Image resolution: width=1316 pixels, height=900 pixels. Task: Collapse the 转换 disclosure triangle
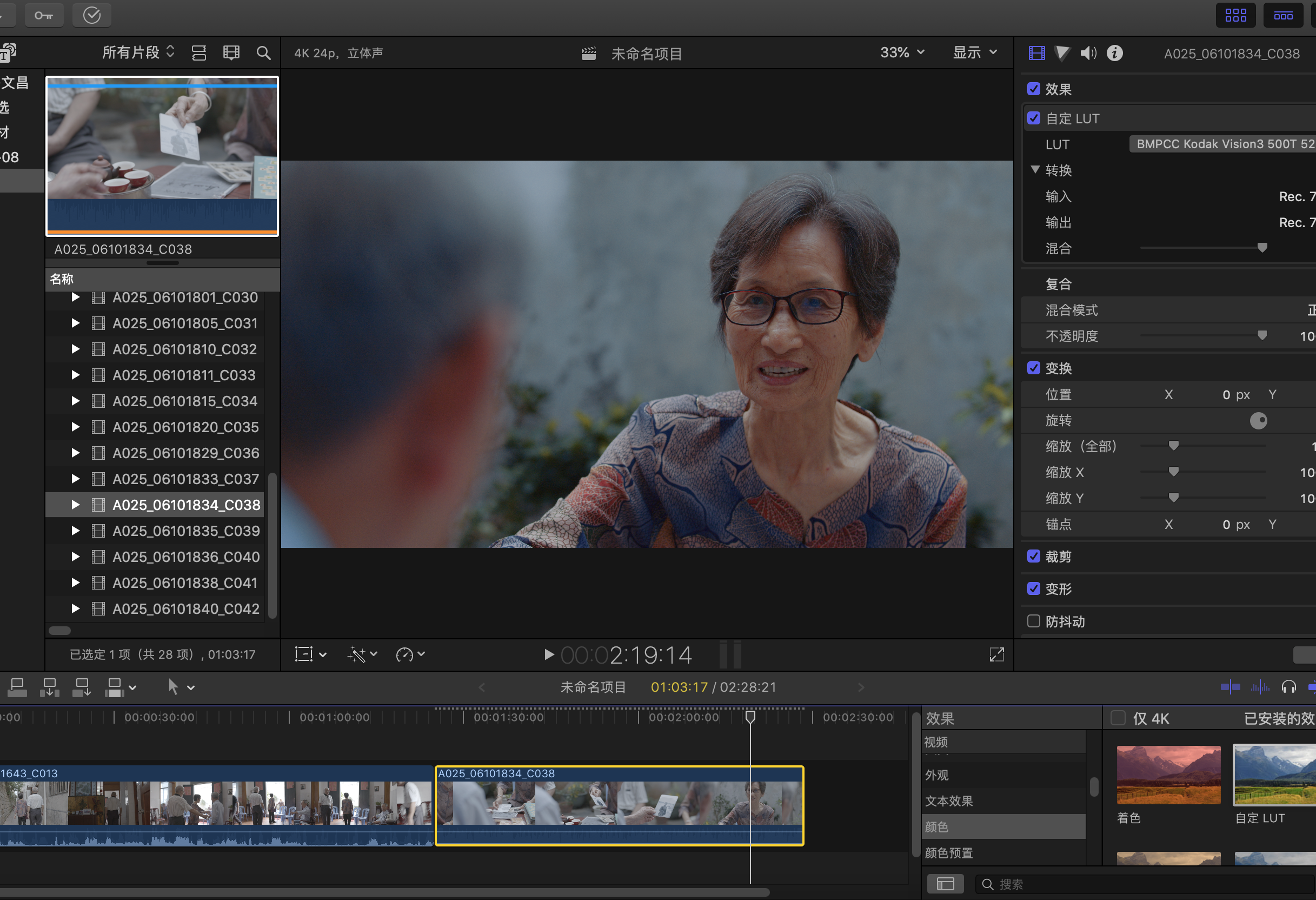[1035, 170]
